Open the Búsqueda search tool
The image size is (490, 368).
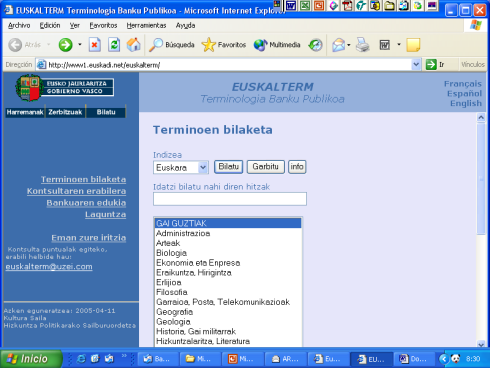point(171,45)
